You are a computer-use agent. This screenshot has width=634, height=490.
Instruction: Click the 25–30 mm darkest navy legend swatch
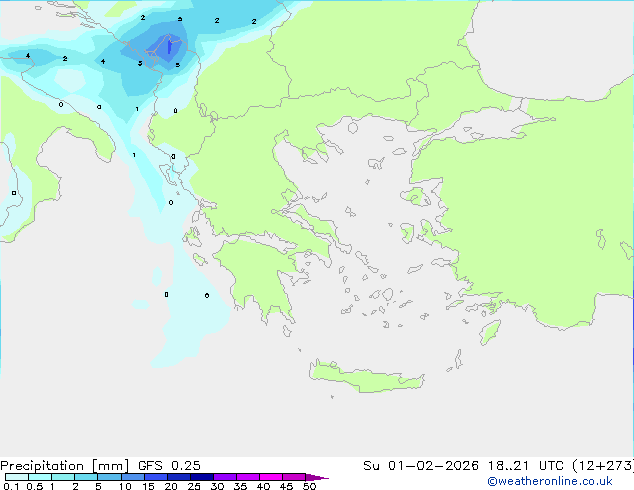click(201, 477)
